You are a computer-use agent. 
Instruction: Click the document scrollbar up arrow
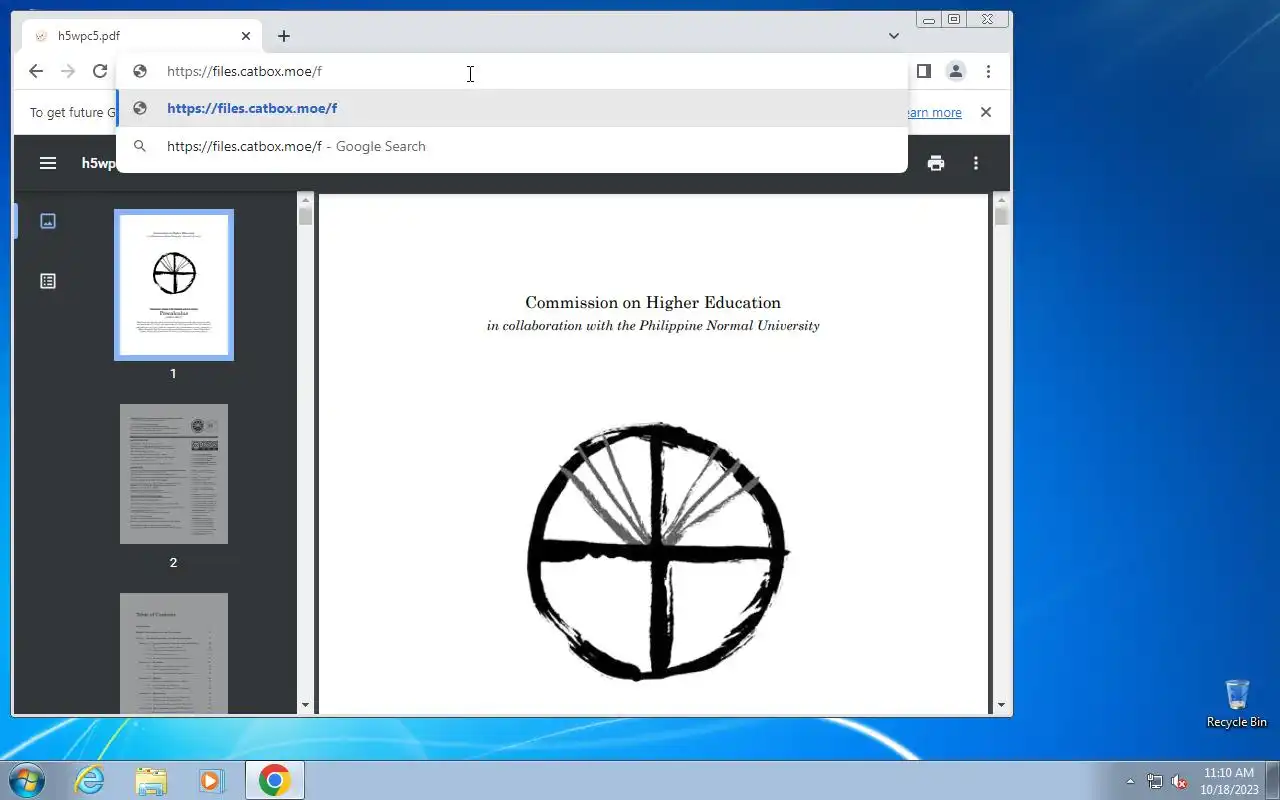tap(1001, 198)
